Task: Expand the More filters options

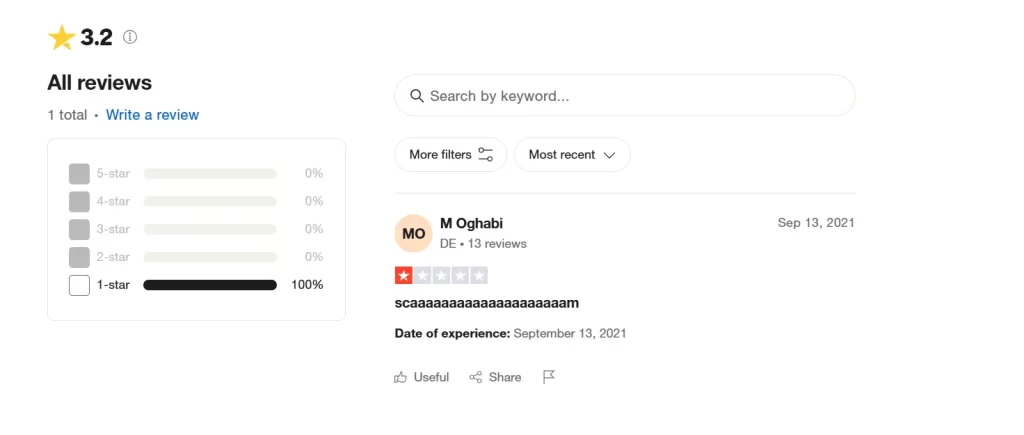Action: pos(451,155)
